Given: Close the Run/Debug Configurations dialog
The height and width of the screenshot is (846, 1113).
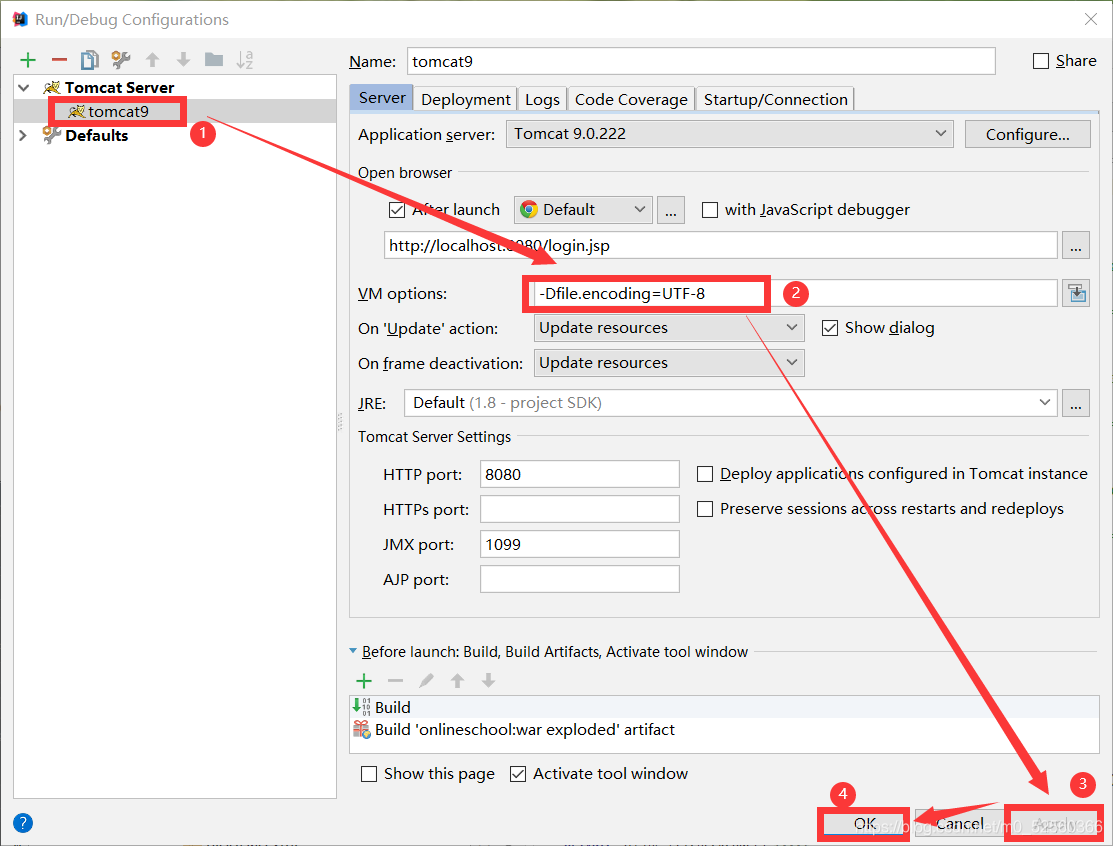Looking at the screenshot, I should [1091, 19].
